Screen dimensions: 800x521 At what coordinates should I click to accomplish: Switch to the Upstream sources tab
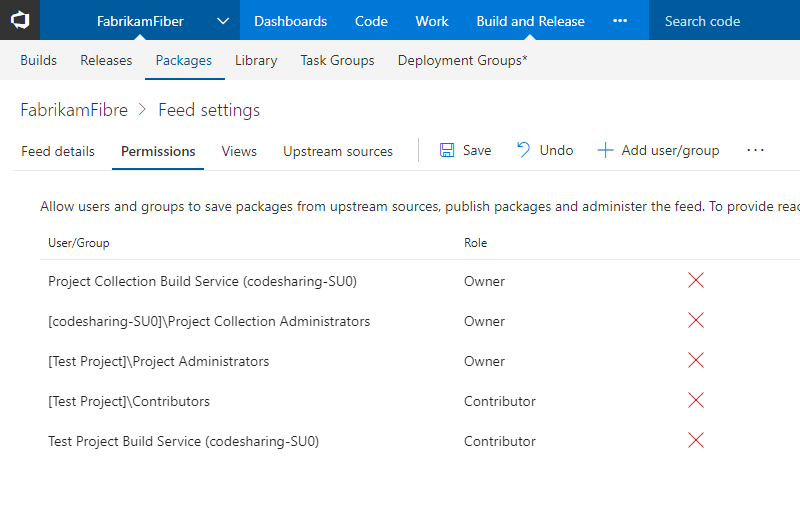[338, 152]
